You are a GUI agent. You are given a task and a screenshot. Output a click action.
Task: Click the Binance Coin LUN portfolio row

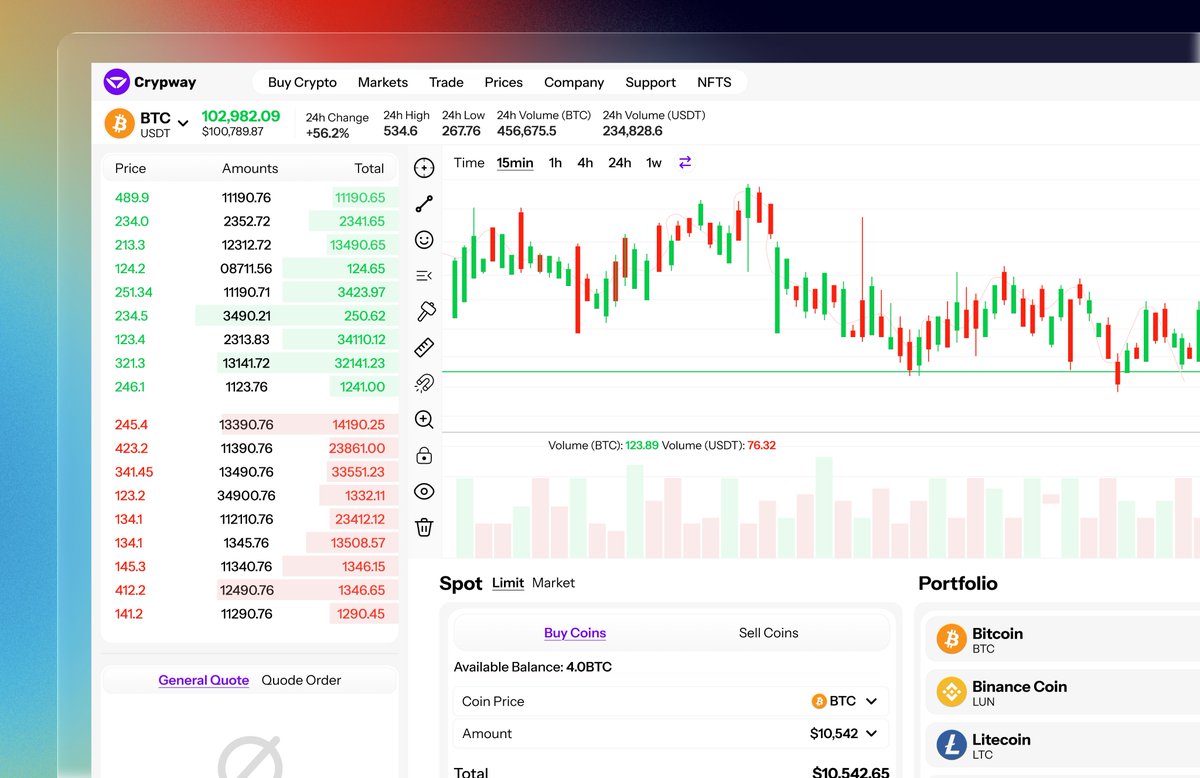click(1063, 693)
